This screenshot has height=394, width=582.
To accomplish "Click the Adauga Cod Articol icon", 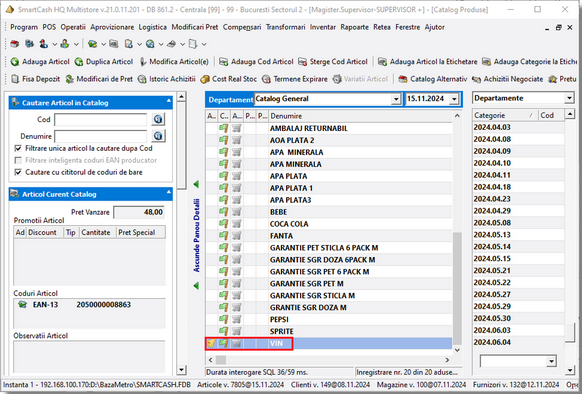I will (x=223, y=62).
